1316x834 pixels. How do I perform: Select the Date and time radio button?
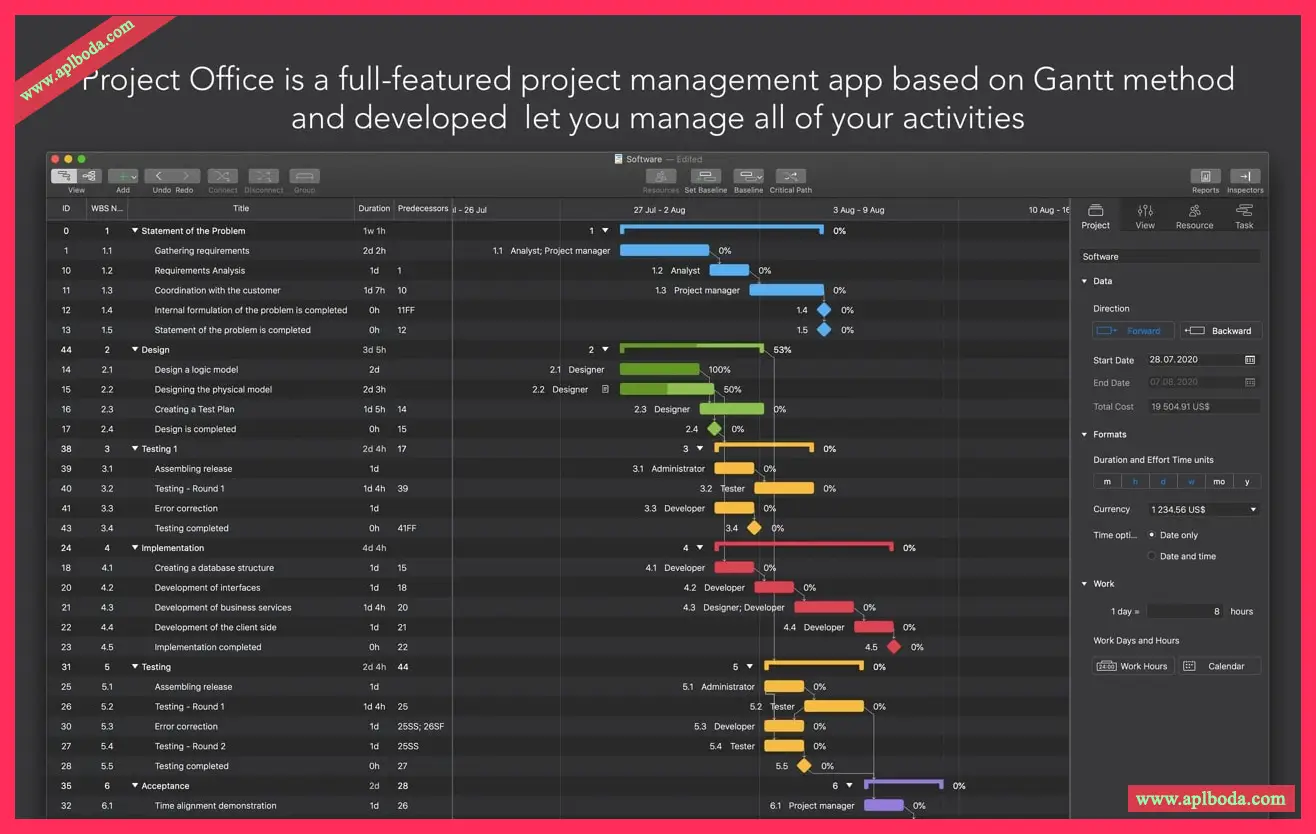tap(1152, 556)
